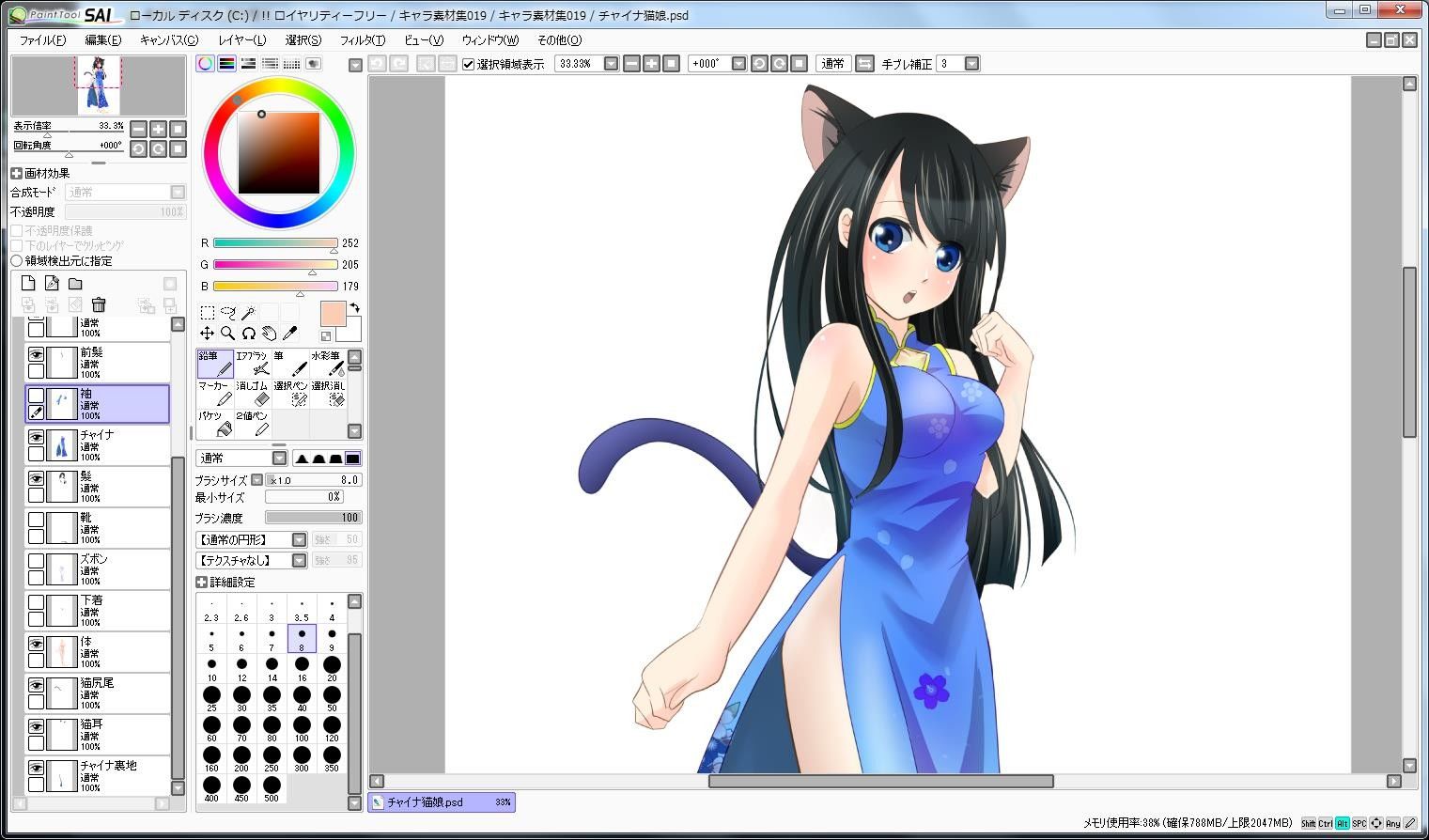Open the 手ブレ補正 stabilizer value dropdown
1429x840 pixels.
click(972, 64)
